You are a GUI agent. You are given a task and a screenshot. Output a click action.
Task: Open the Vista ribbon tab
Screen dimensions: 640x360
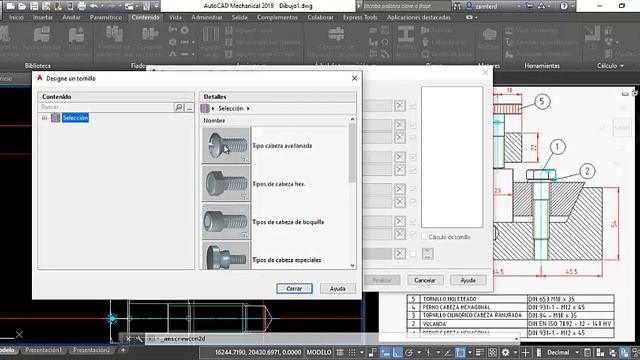click(x=175, y=18)
